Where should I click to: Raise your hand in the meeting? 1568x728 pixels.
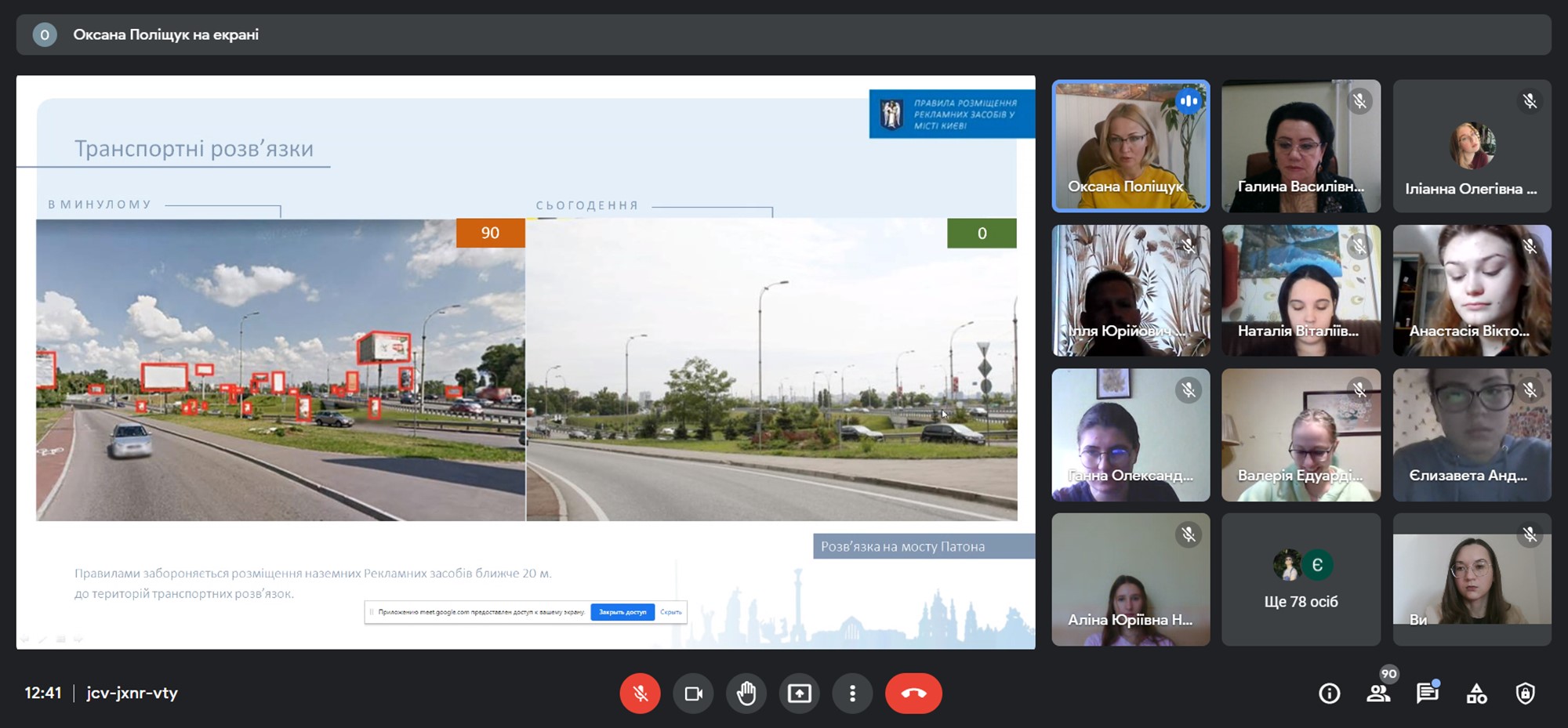[x=746, y=694]
